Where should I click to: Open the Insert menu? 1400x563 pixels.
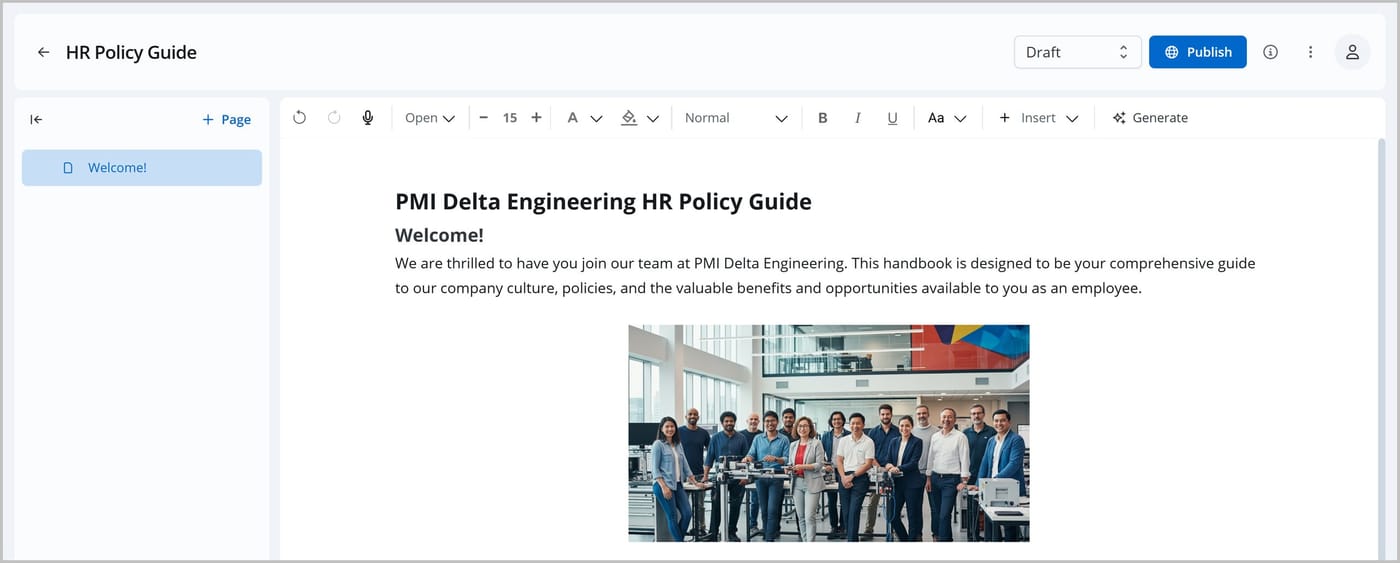1038,118
